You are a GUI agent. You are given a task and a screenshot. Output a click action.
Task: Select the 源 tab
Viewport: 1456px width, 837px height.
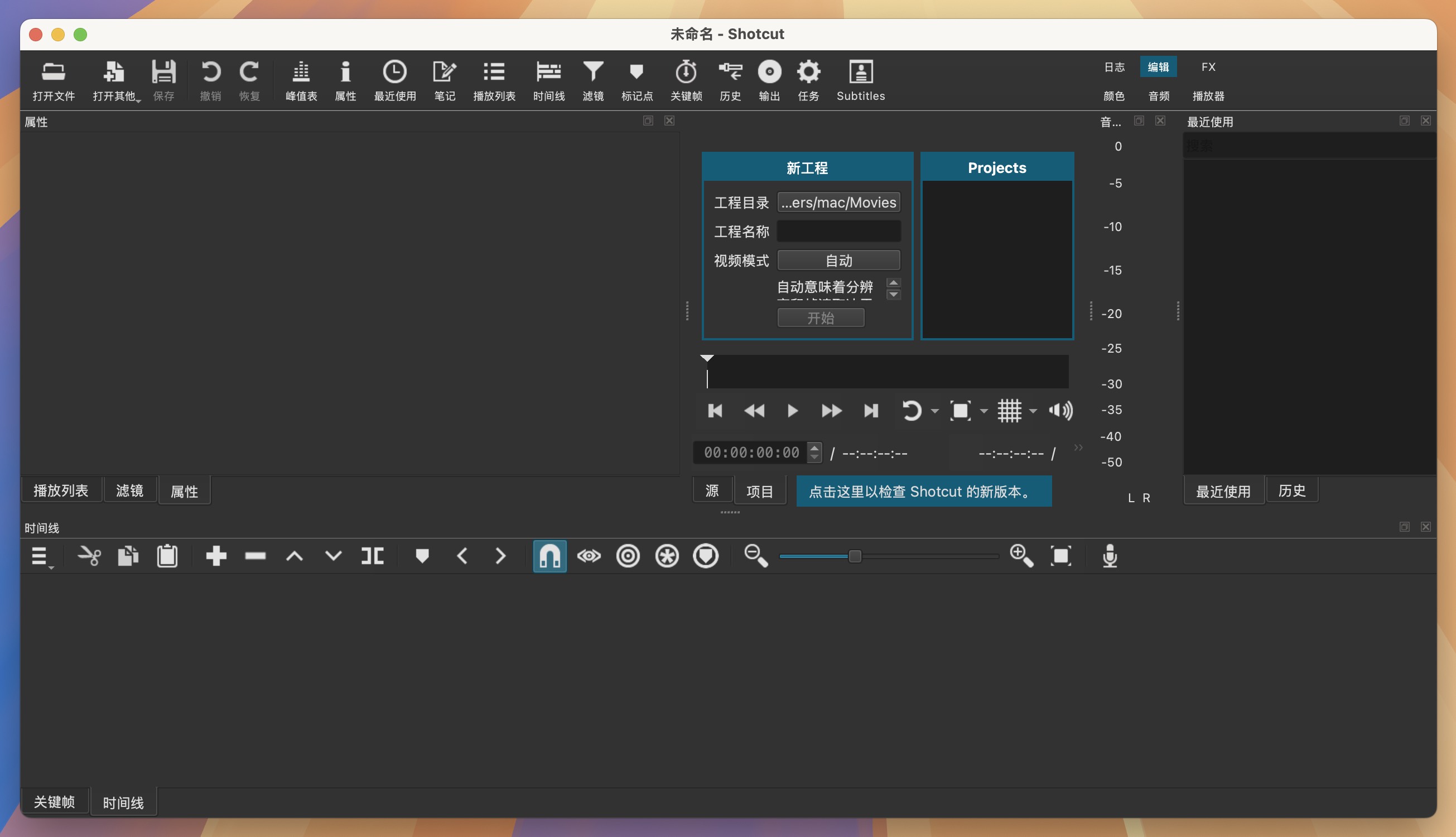[x=712, y=491]
